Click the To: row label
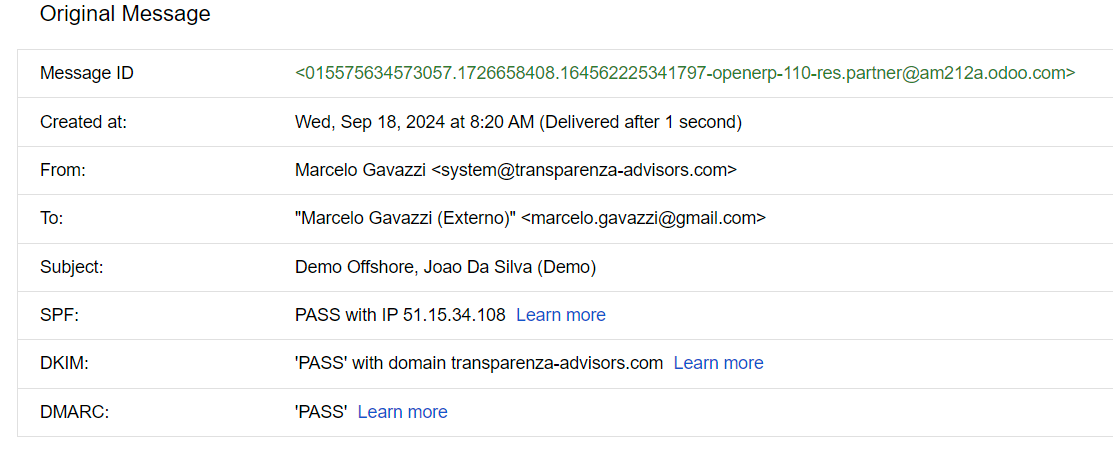 click(x=52, y=218)
